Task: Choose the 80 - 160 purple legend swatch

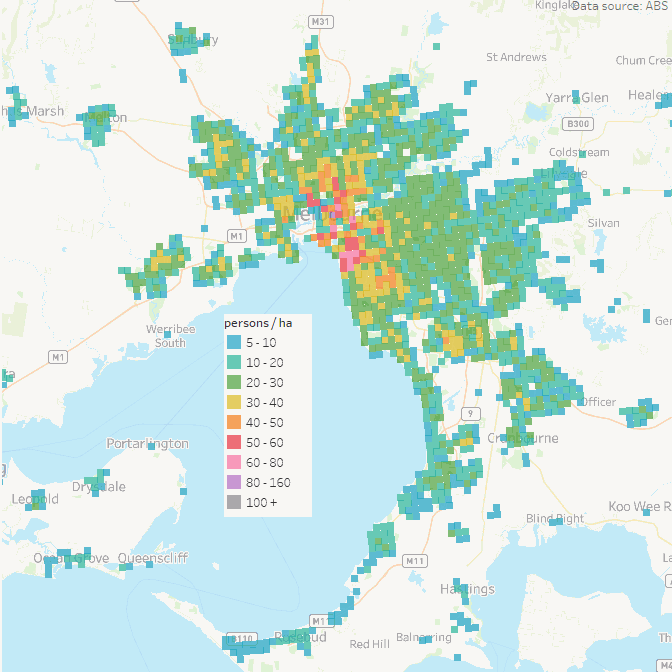Action: (234, 482)
